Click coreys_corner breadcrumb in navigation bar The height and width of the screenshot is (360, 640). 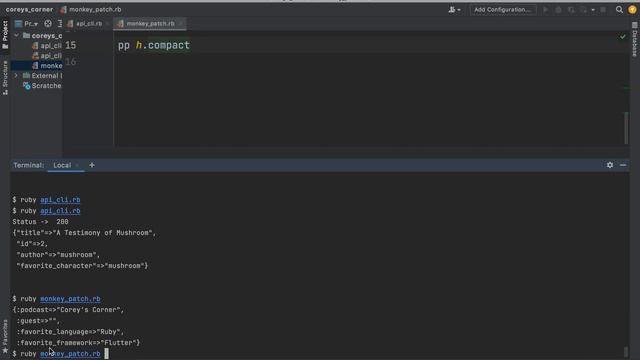coord(29,9)
